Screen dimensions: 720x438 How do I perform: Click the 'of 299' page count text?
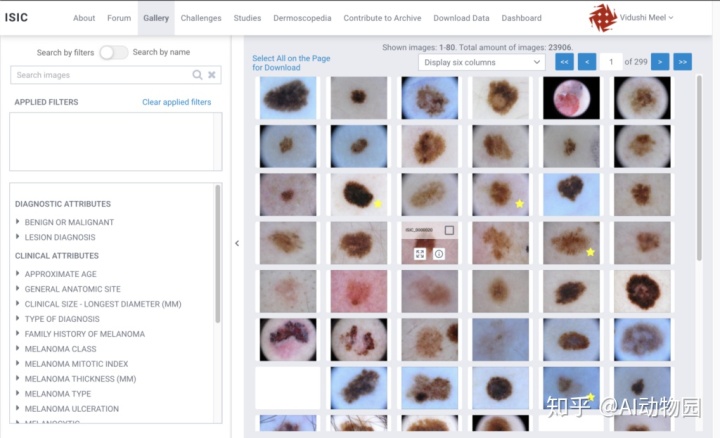(x=636, y=62)
